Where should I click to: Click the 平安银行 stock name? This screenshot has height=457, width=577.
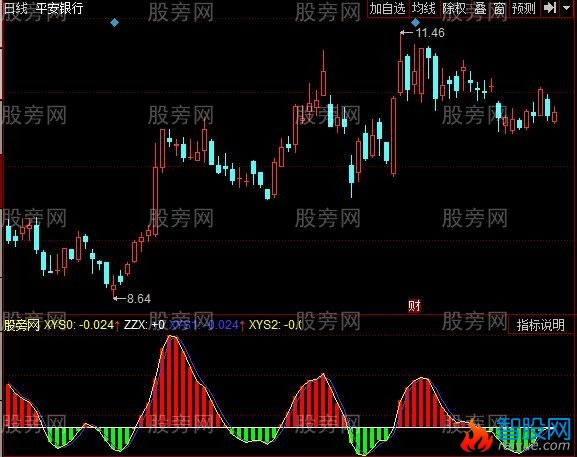59,8
